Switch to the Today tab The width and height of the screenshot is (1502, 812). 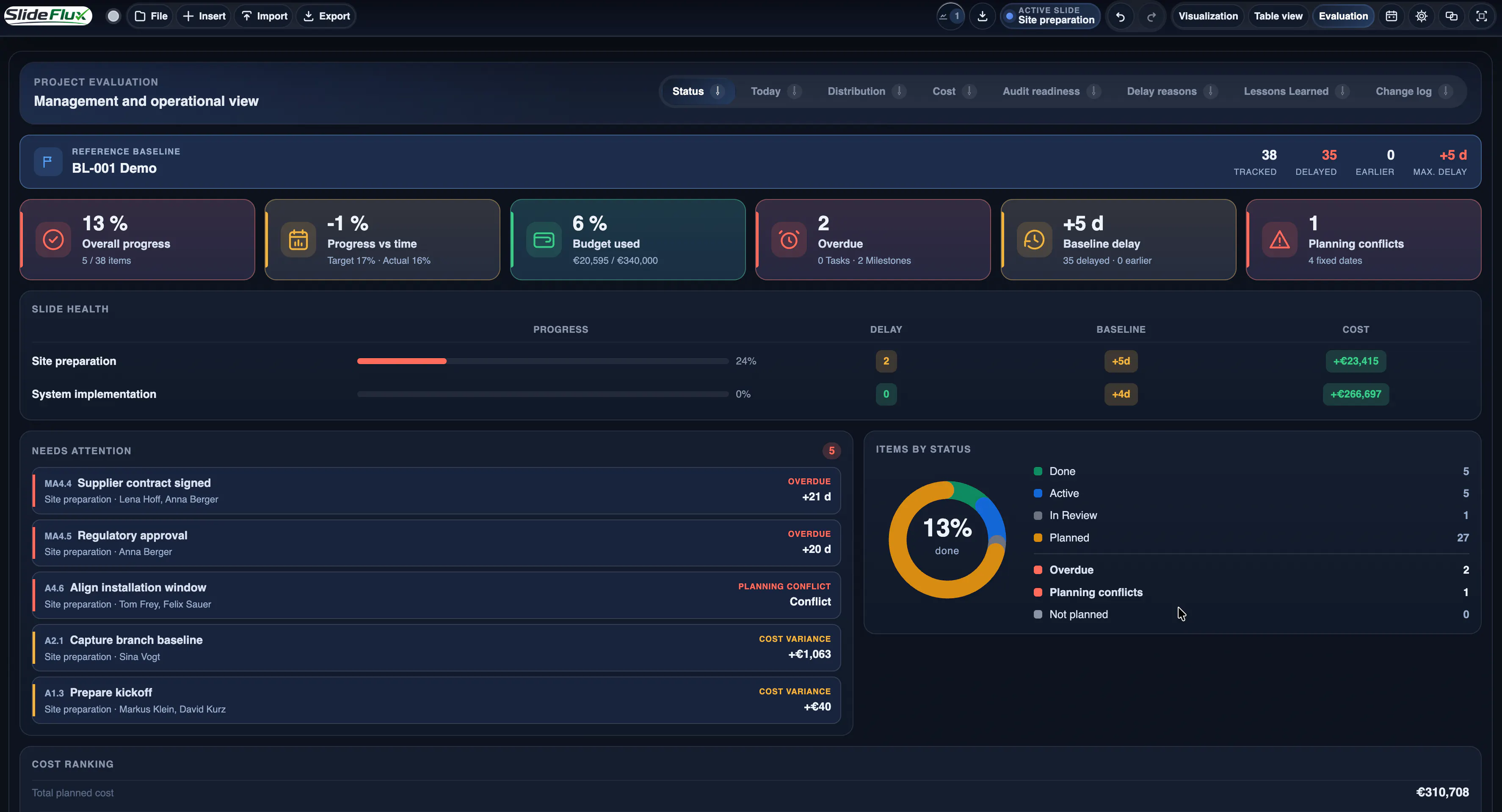pyautogui.click(x=776, y=91)
